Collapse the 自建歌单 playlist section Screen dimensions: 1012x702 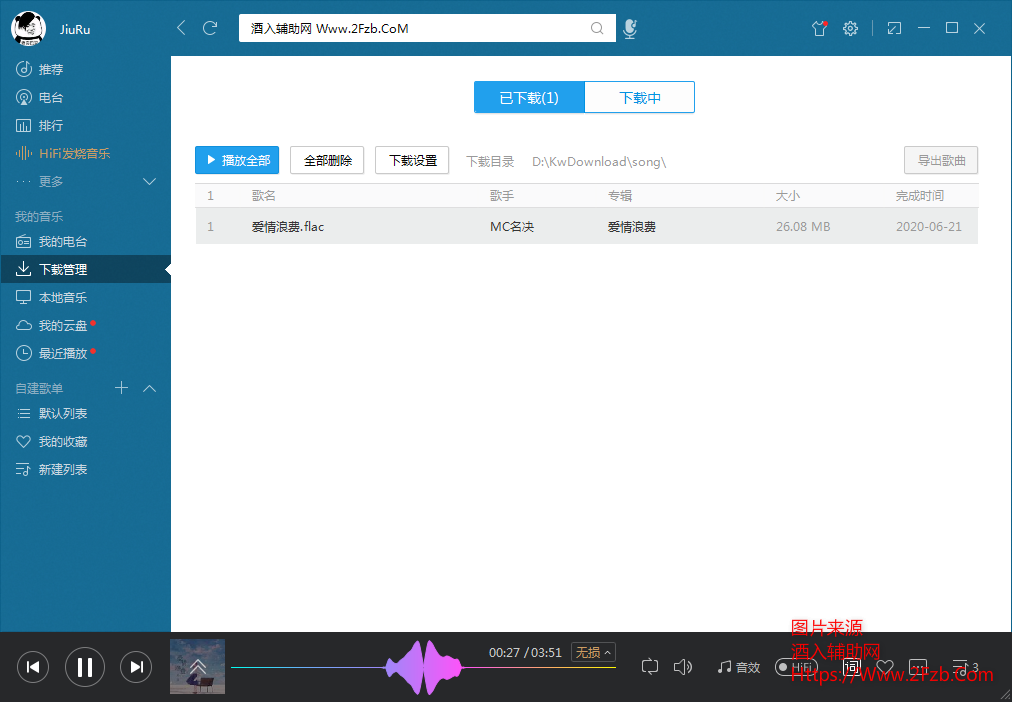[150, 388]
